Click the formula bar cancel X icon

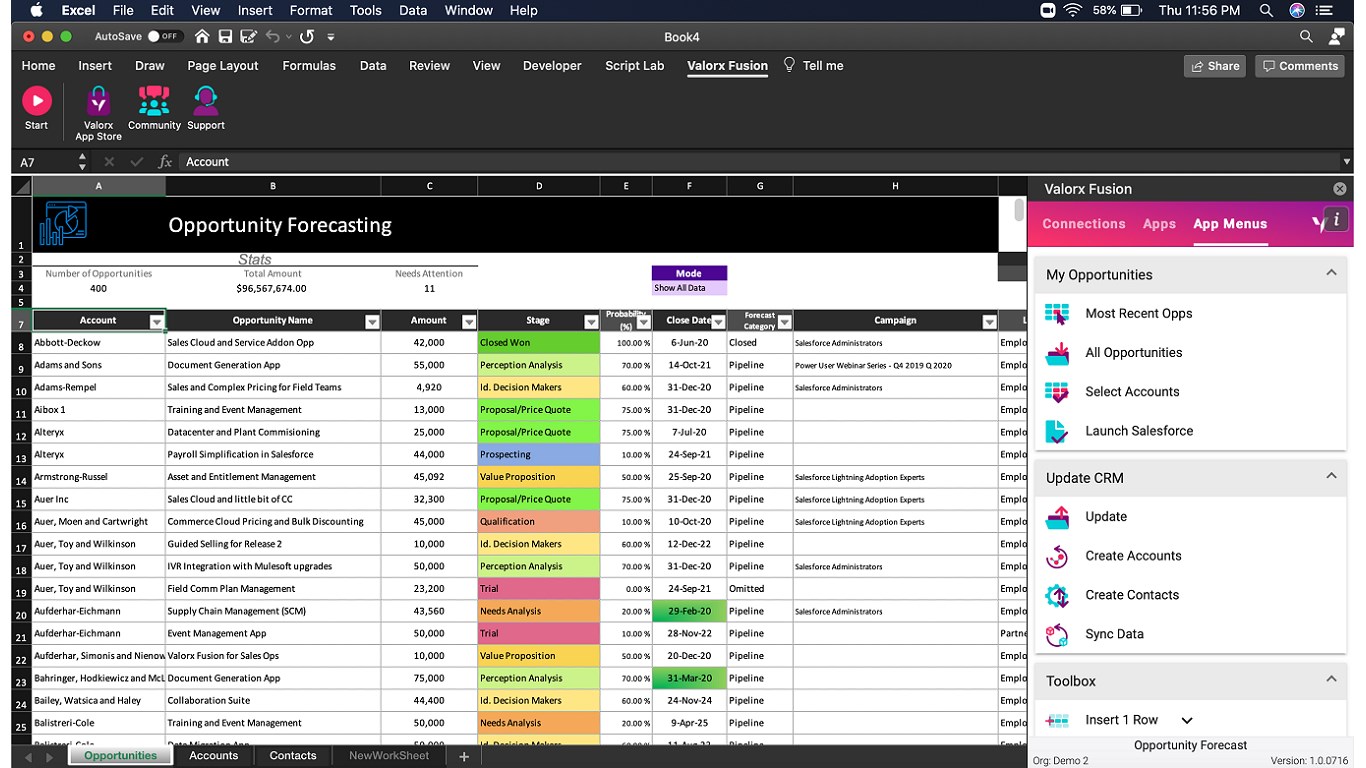click(109, 162)
